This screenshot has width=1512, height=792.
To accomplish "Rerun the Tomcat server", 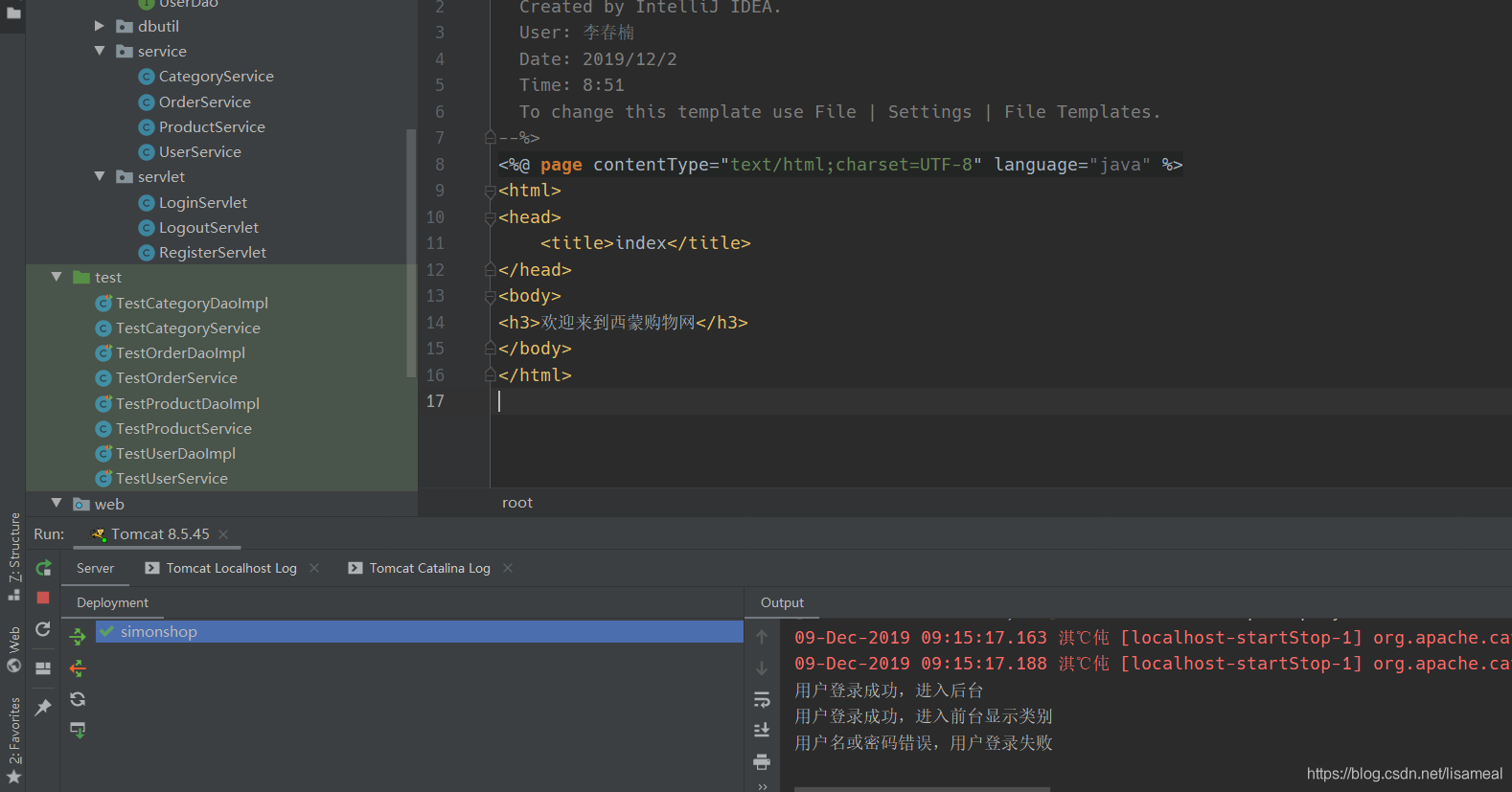I will click(x=43, y=568).
